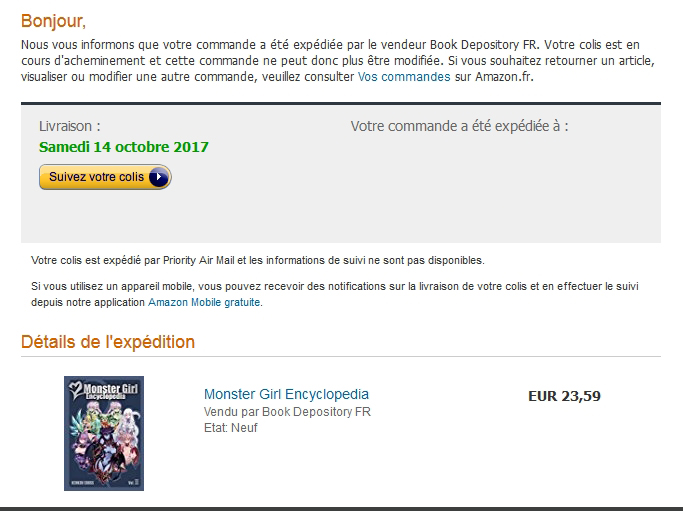Screen dimensions: 683x511
Task: Click the Livraison label
Action: coord(70,126)
